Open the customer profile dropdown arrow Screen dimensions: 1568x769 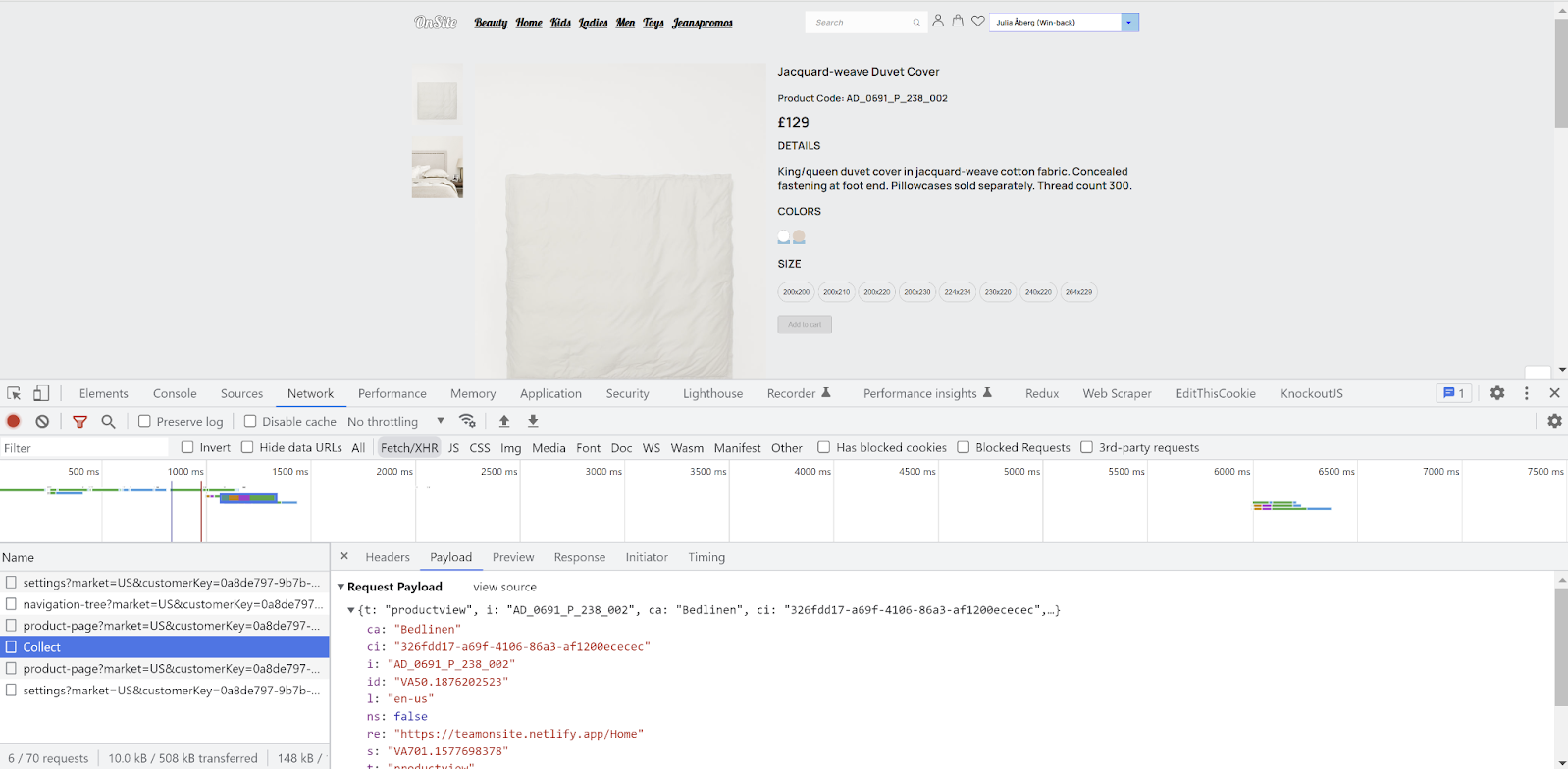(x=1129, y=22)
